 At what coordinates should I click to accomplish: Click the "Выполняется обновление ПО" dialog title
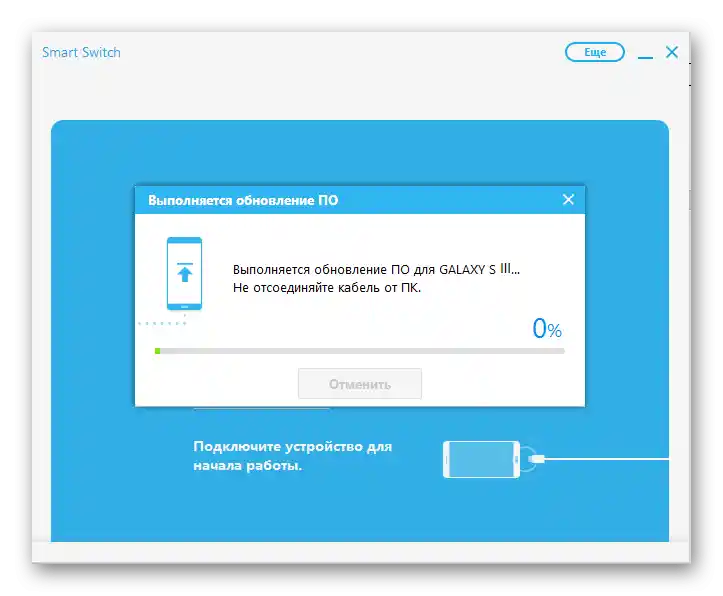point(243,201)
